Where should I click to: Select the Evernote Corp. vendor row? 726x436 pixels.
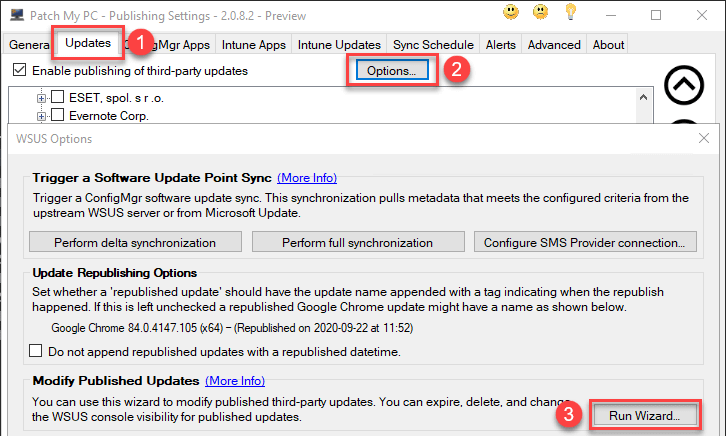[109, 115]
